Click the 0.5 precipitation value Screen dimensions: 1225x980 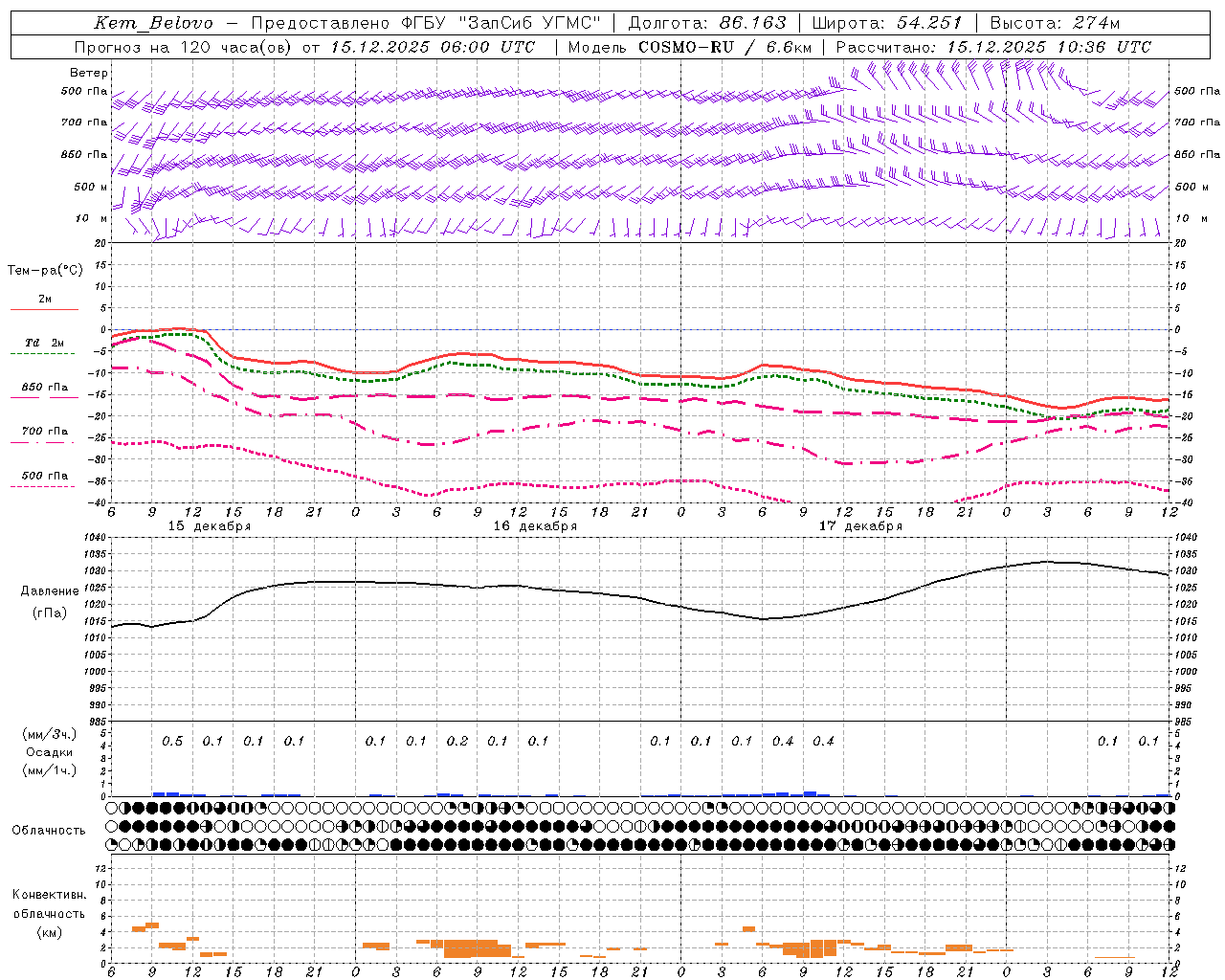click(172, 742)
